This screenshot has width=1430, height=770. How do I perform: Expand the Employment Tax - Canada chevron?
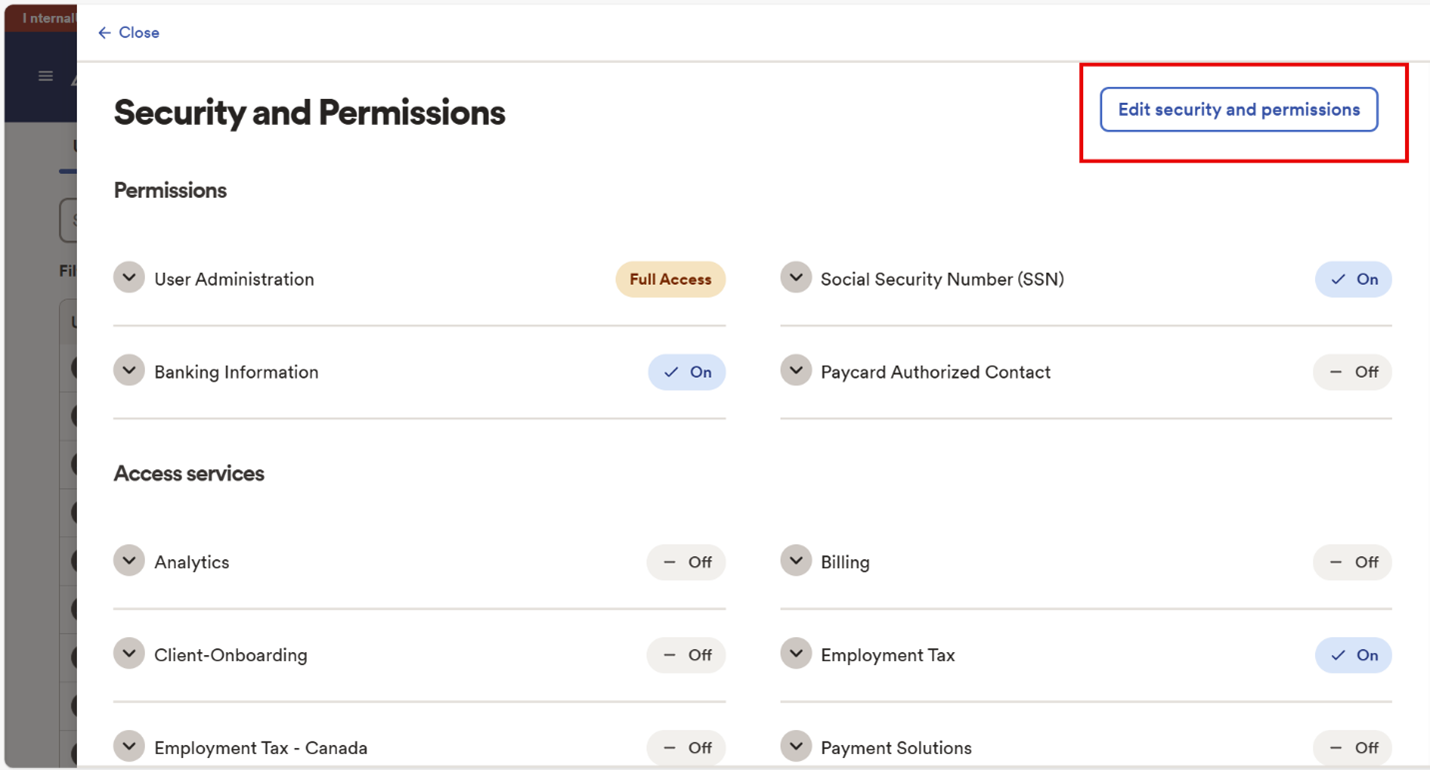[129, 747]
